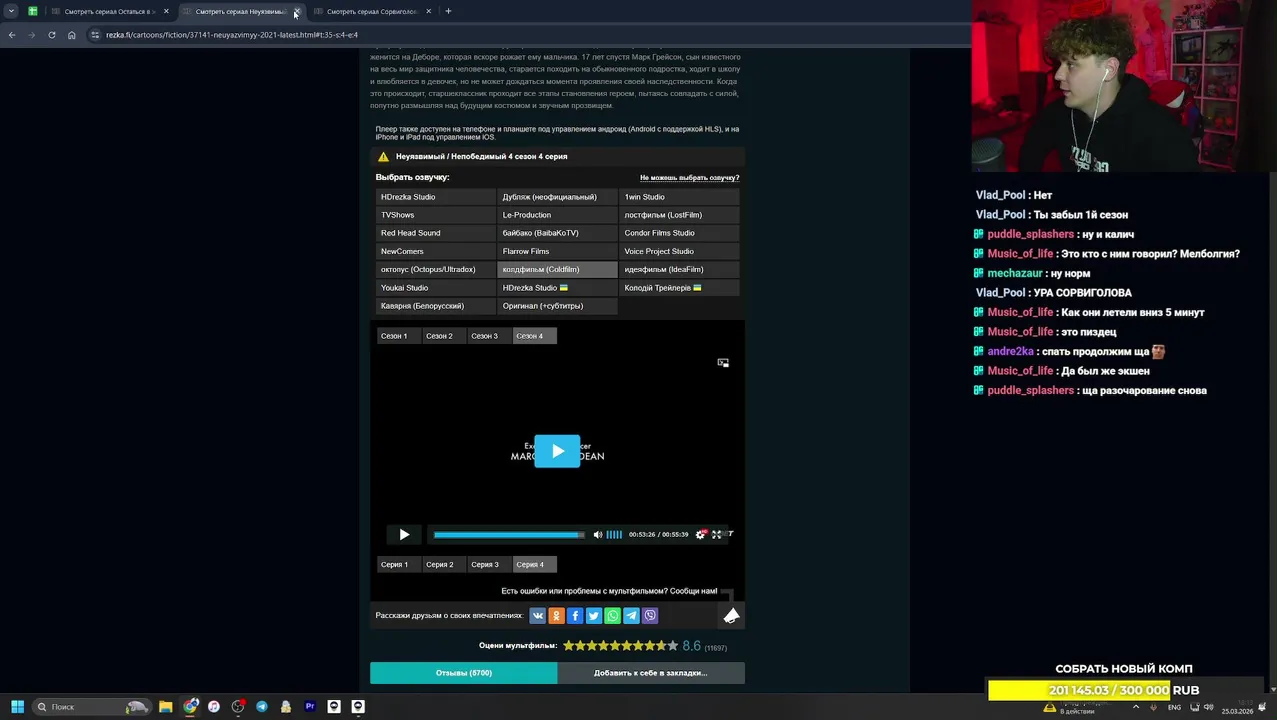Open player quality settings gear
This screenshot has width=1277, height=720.
(700, 534)
